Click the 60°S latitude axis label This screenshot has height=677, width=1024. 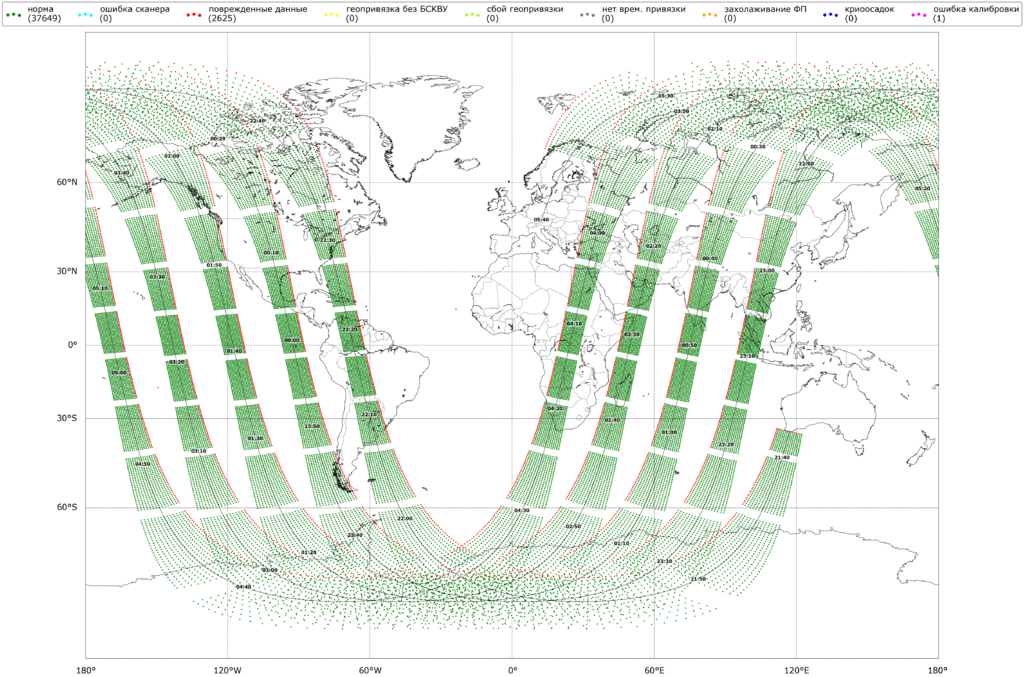67,507
